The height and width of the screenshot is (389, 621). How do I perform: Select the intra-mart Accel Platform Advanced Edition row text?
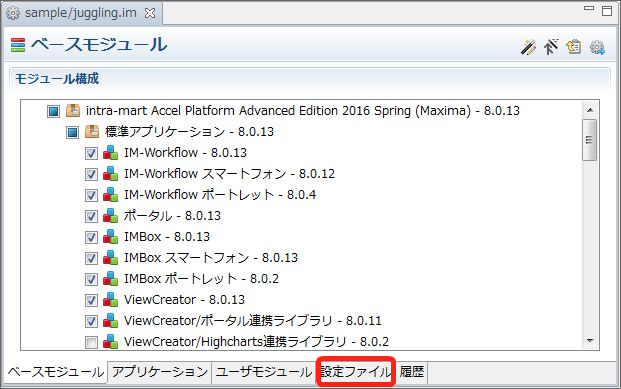point(303,111)
